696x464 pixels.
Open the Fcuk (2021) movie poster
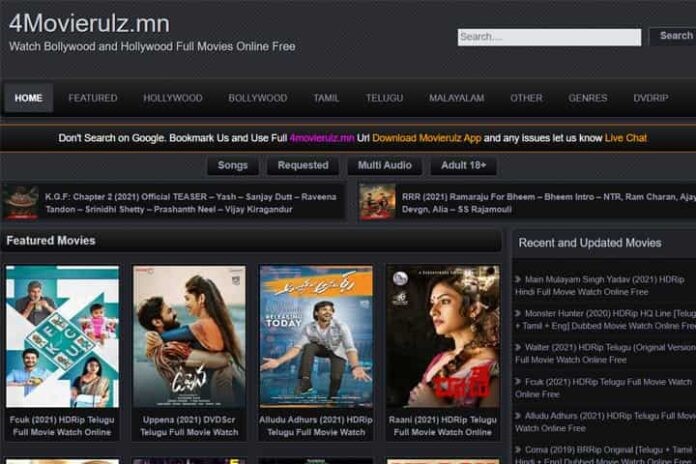[62, 336]
